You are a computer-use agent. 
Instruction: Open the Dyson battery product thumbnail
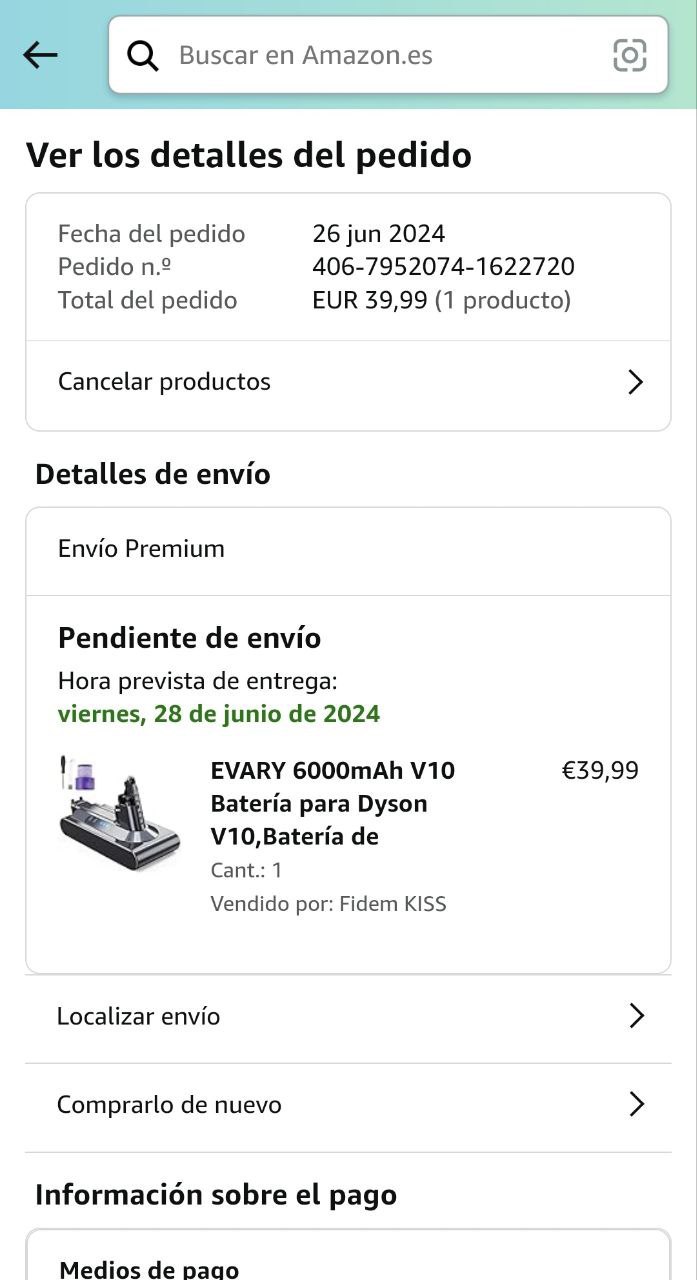pos(120,812)
